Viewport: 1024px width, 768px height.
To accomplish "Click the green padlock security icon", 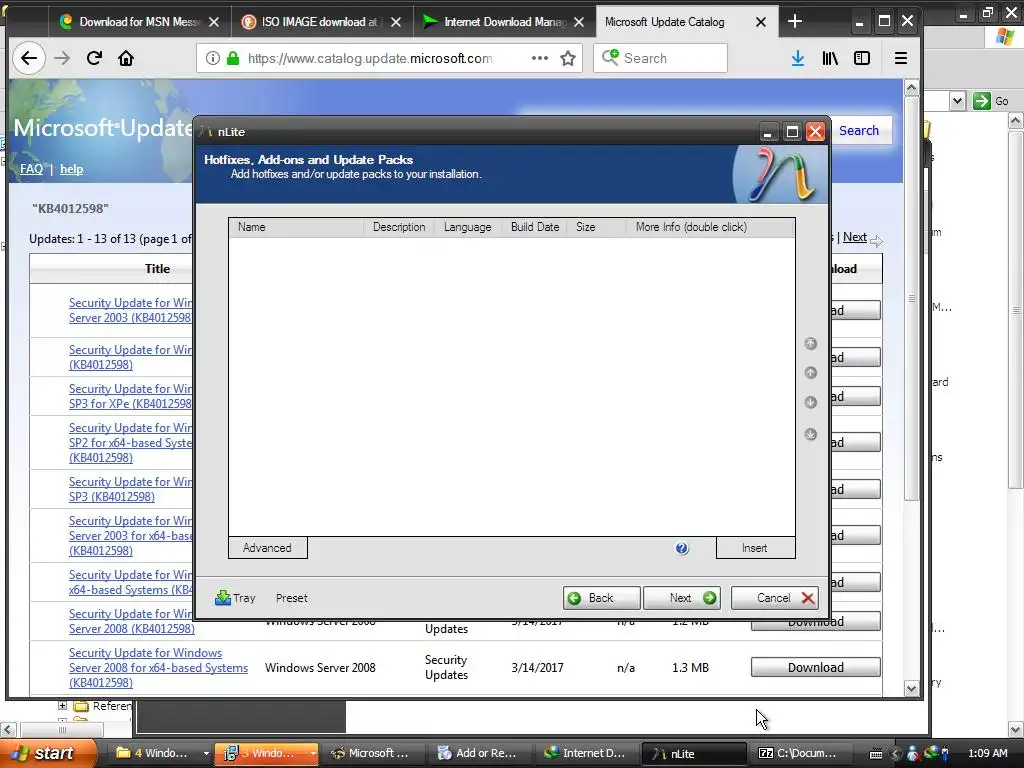I will pyautogui.click(x=232, y=58).
